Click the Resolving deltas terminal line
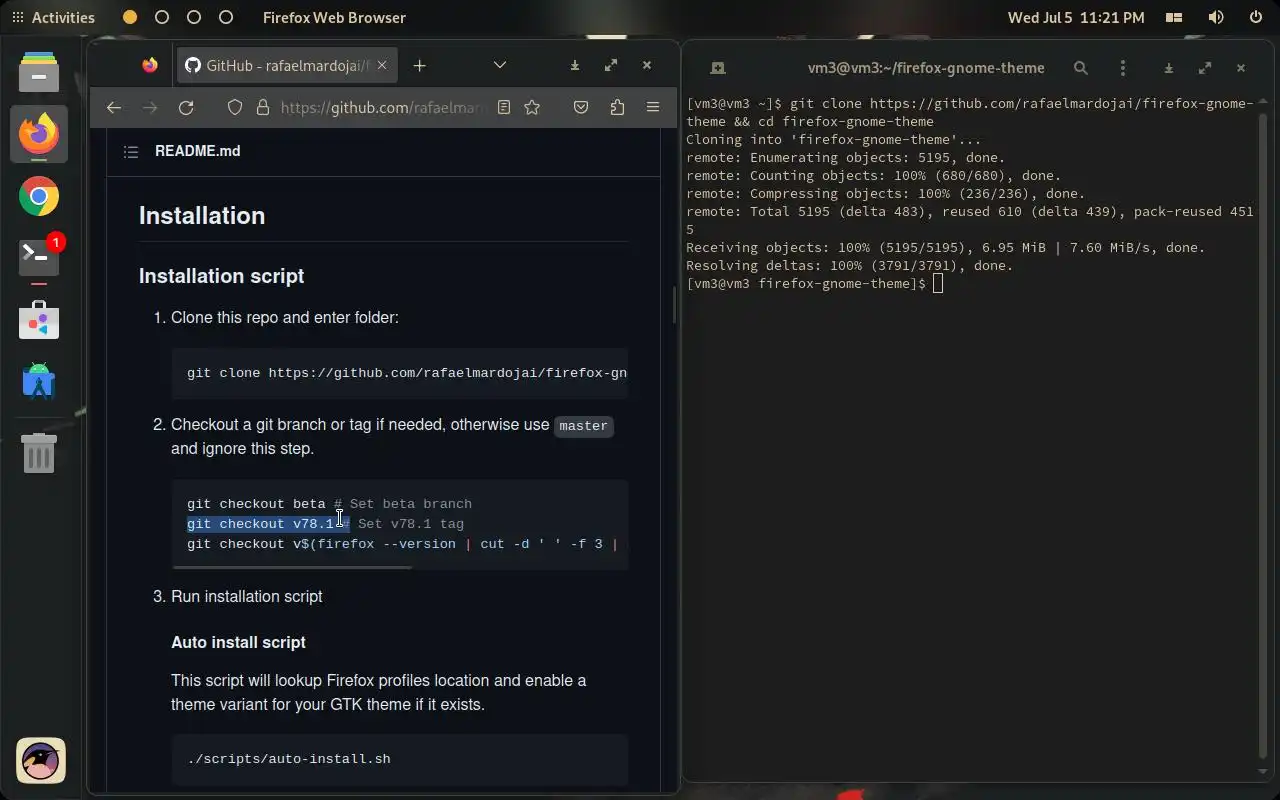Image resolution: width=1280 pixels, height=800 pixels. (849, 266)
